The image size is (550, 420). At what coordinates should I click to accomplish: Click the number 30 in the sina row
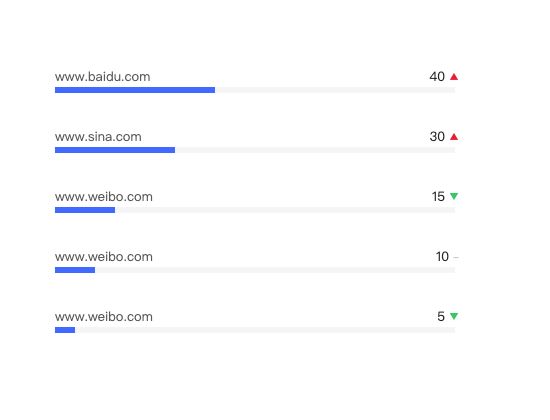pos(437,136)
